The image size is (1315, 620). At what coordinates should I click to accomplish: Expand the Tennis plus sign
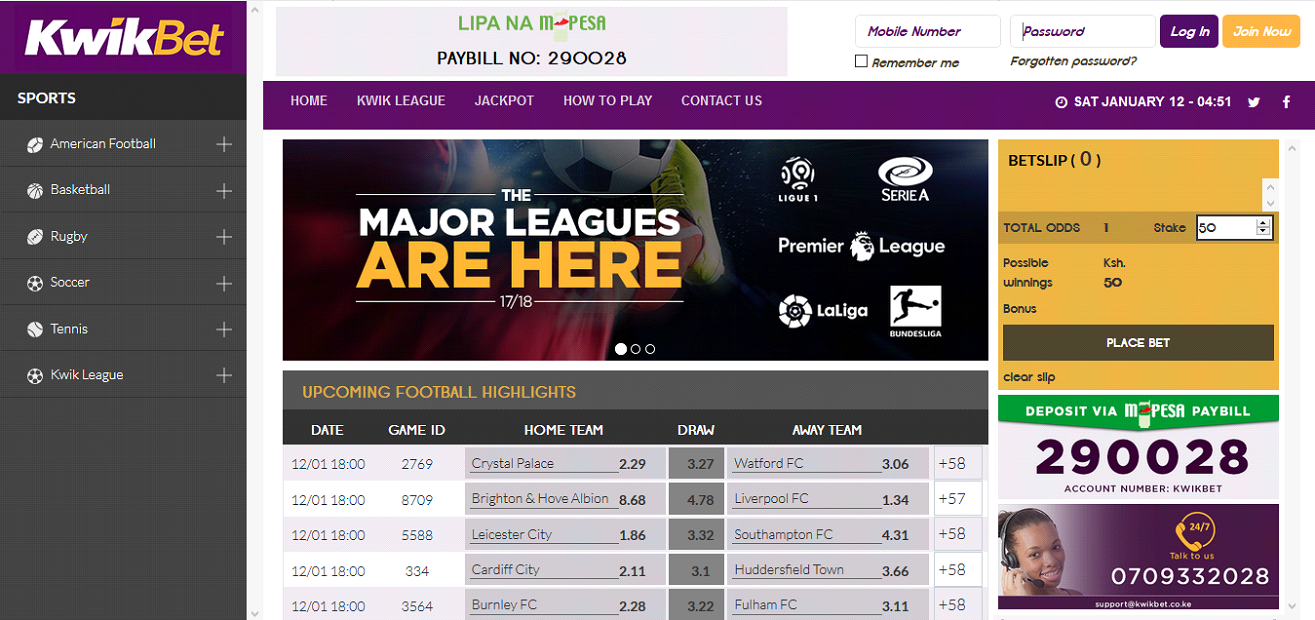click(x=224, y=329)
